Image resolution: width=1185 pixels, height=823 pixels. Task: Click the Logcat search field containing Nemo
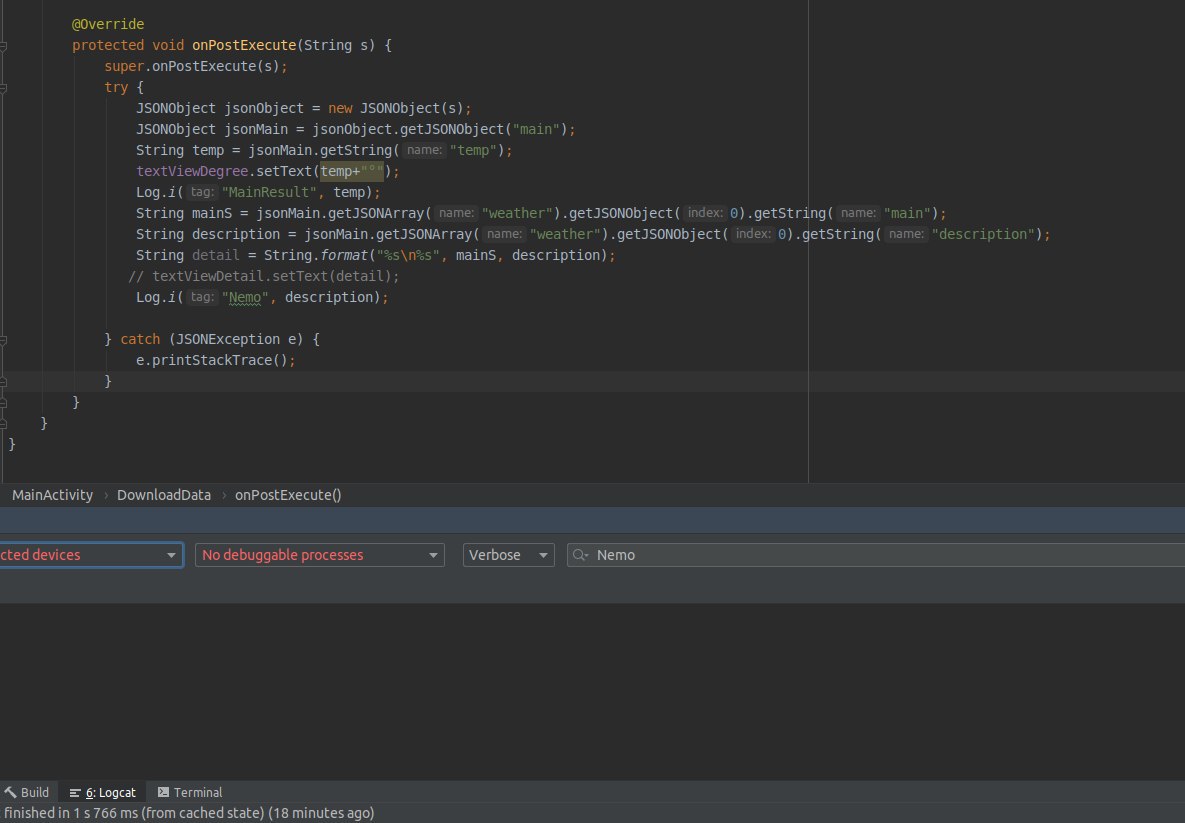[x=877, y=555]
